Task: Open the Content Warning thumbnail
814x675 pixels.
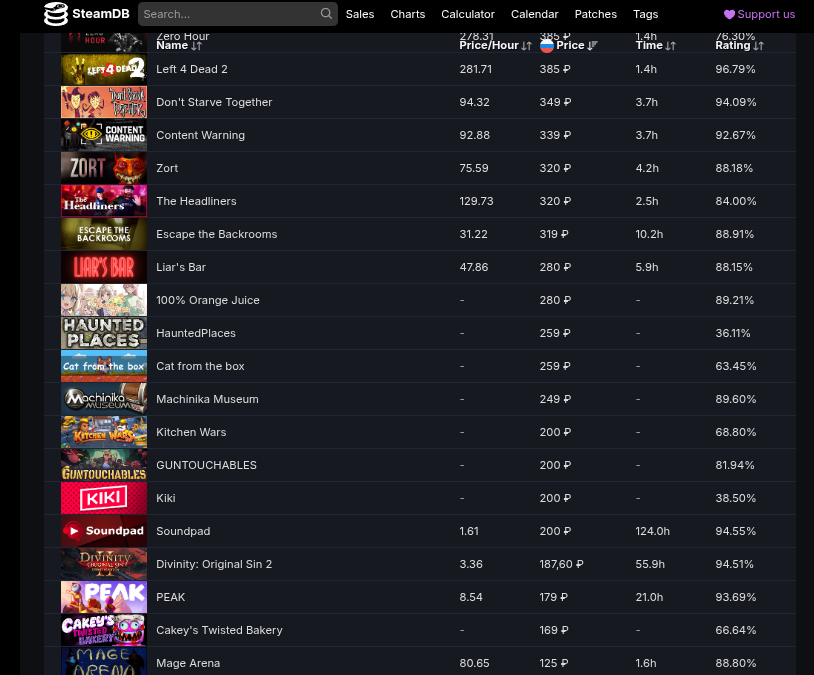Action: (104, 135)
